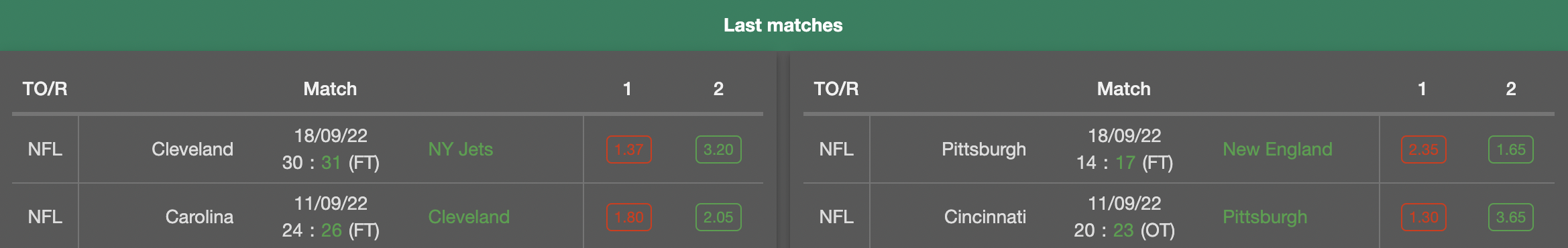Select the 3.20 odds for NY Jets

click(718, 149)
